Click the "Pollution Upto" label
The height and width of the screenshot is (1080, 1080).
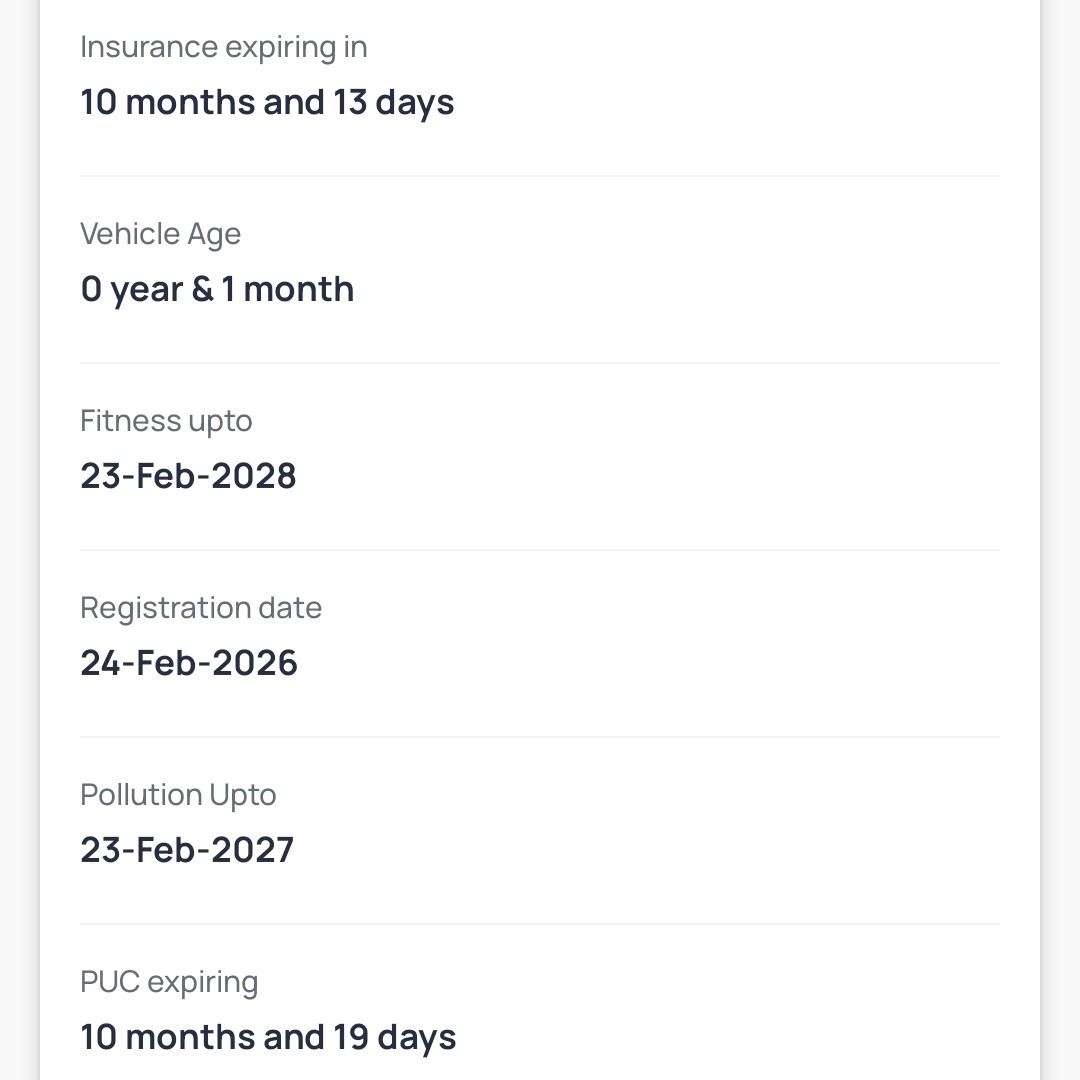[178, 795]
